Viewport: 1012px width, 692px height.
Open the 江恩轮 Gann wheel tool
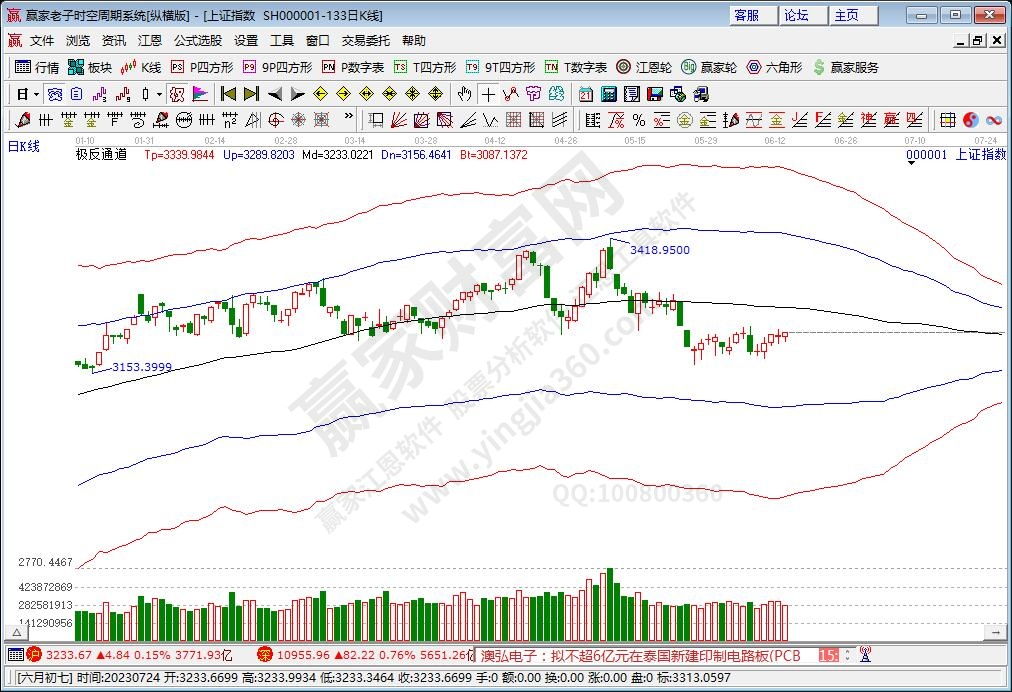tap(642, 67)
